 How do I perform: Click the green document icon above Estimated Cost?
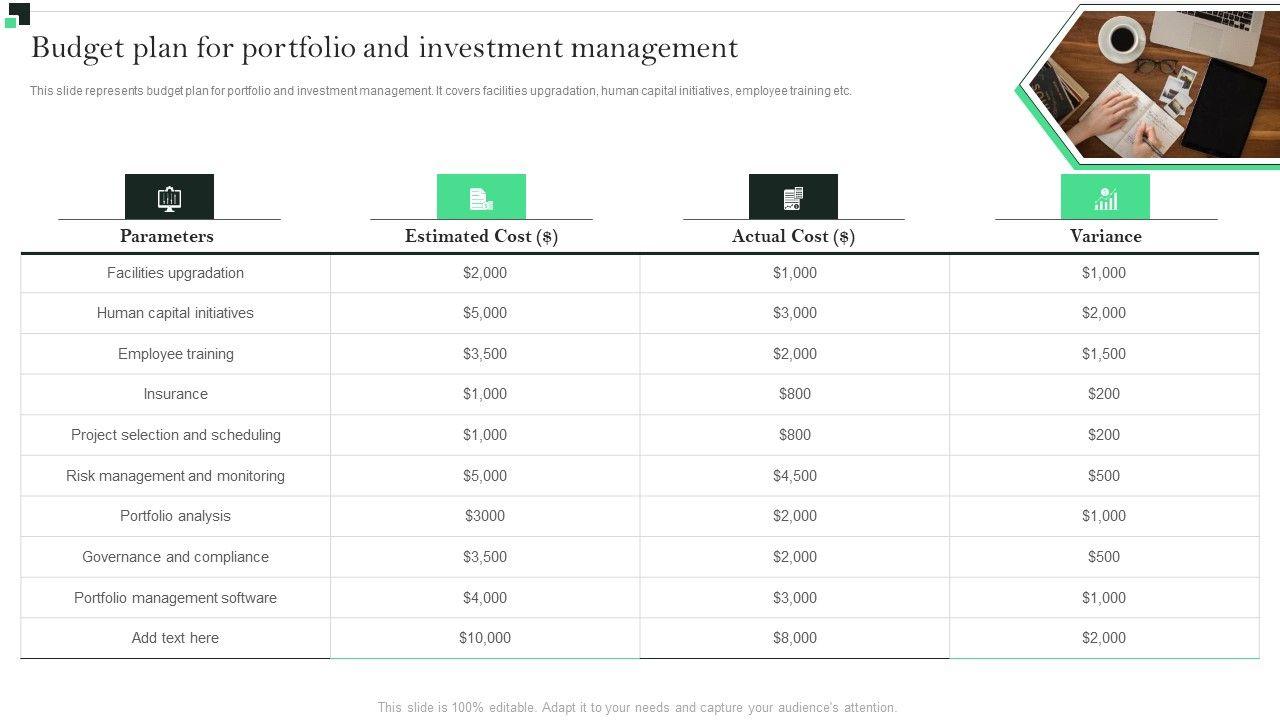coord(481,197)
